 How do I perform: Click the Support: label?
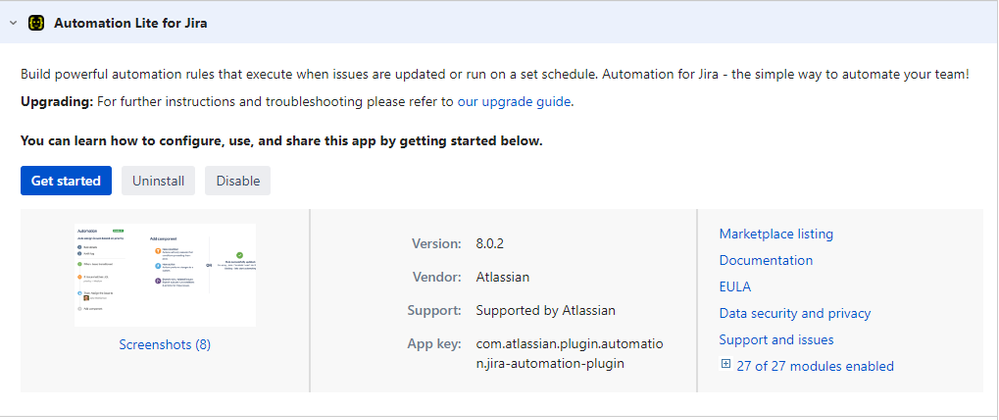435,311
